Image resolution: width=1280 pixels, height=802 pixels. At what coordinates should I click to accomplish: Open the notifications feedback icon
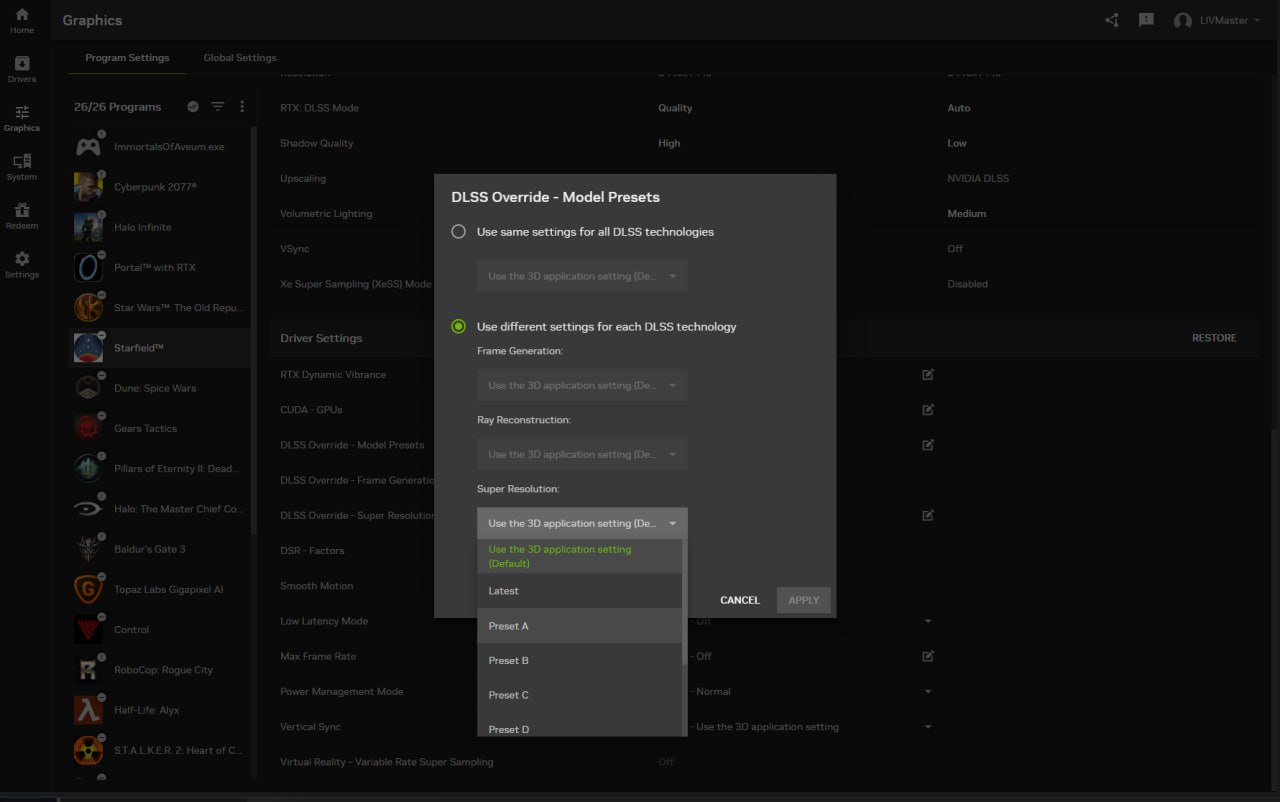pyautogui.click(x=1146, y=20)
